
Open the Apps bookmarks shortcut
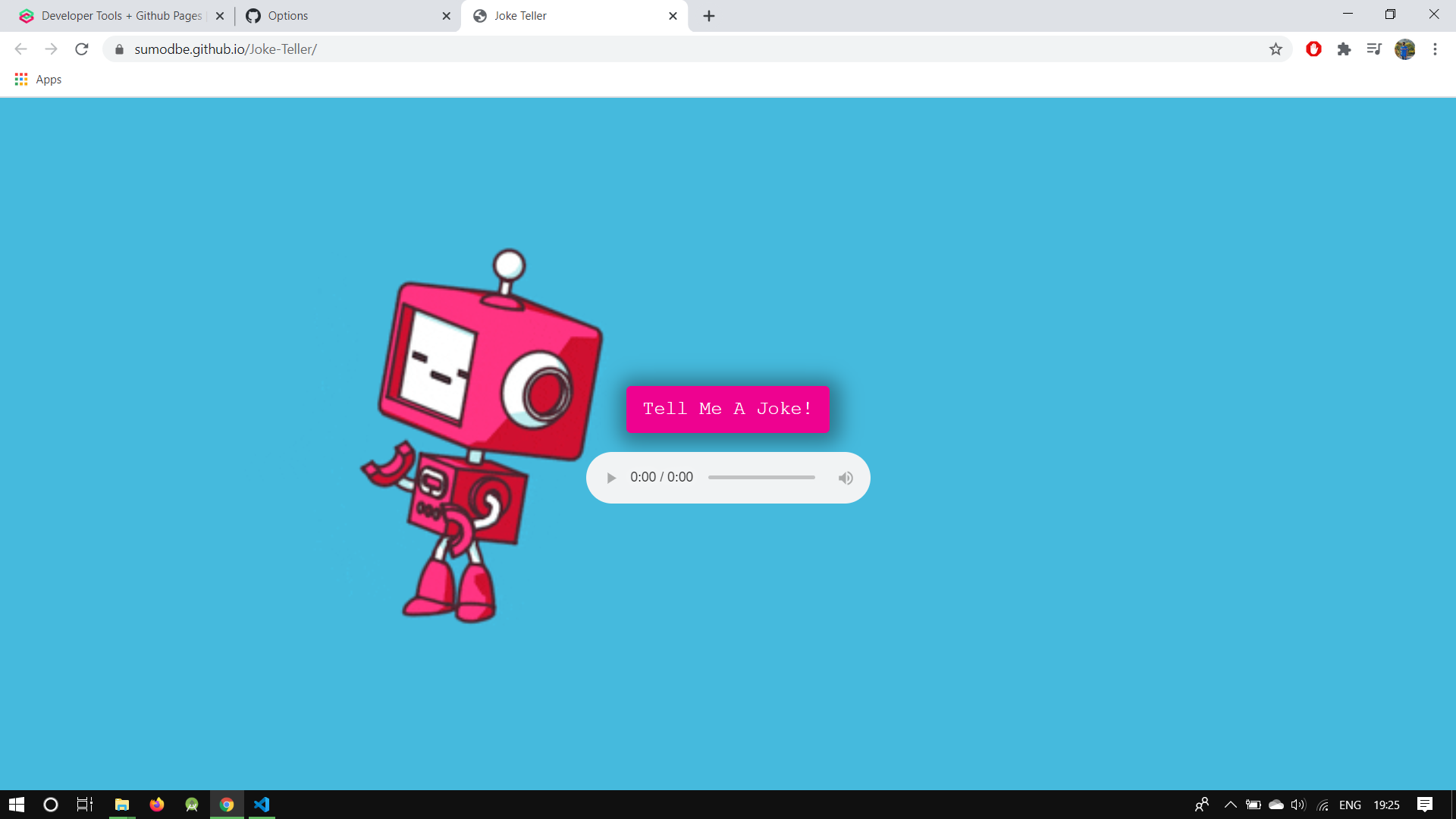pyautogui.click(x=38, y=80)
